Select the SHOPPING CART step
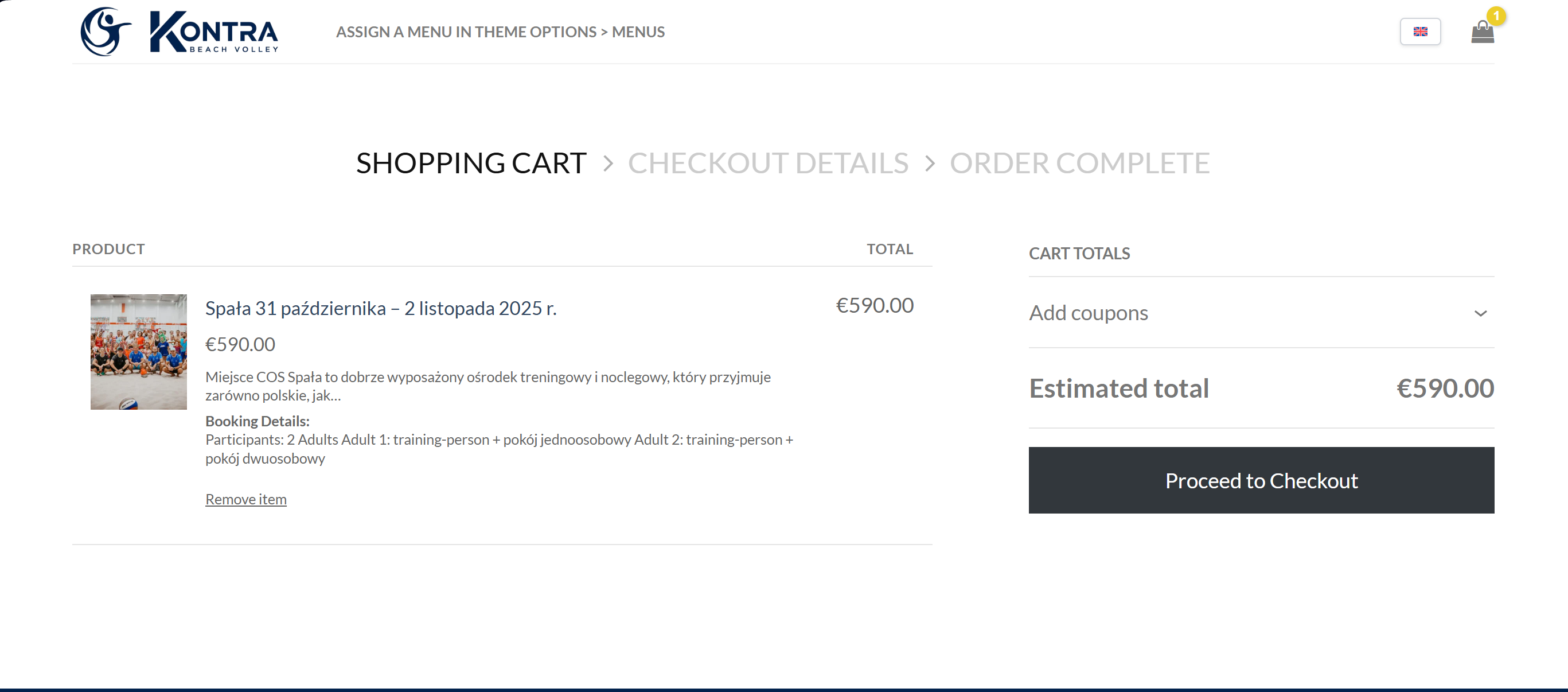Image resolution: width=1568 pixels, height=692 pixels. pyautogui.click(x=471, y=164)
